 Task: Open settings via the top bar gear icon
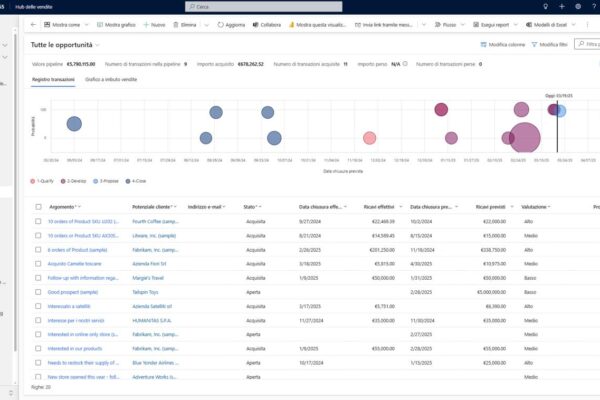coord(578,7)
